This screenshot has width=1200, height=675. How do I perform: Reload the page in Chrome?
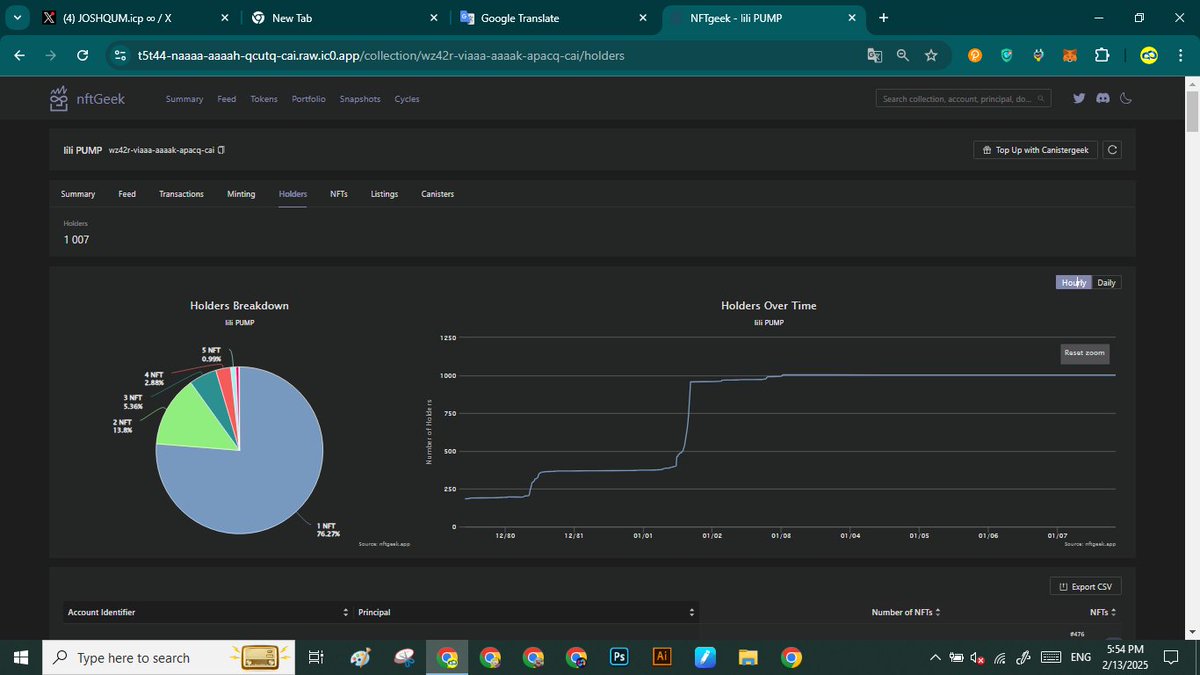[x=82, y=56]
